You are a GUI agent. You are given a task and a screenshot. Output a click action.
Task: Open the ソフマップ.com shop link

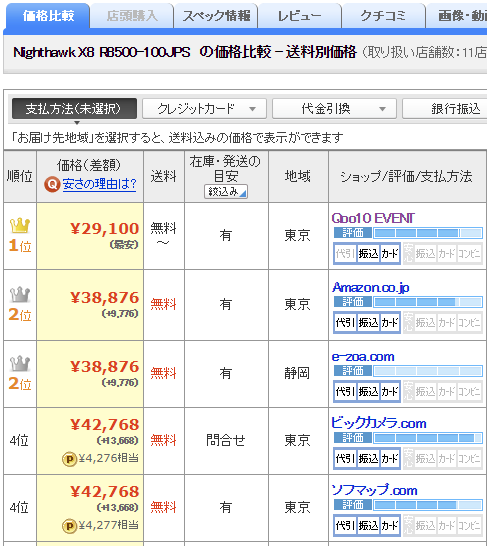pos(374,490)
